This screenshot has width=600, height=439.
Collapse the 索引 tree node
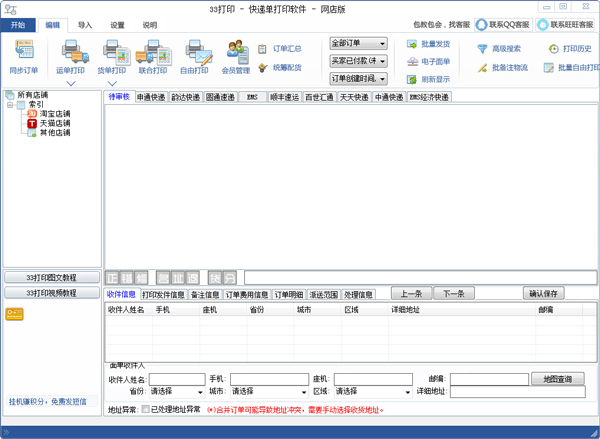(x=10, y=104)
